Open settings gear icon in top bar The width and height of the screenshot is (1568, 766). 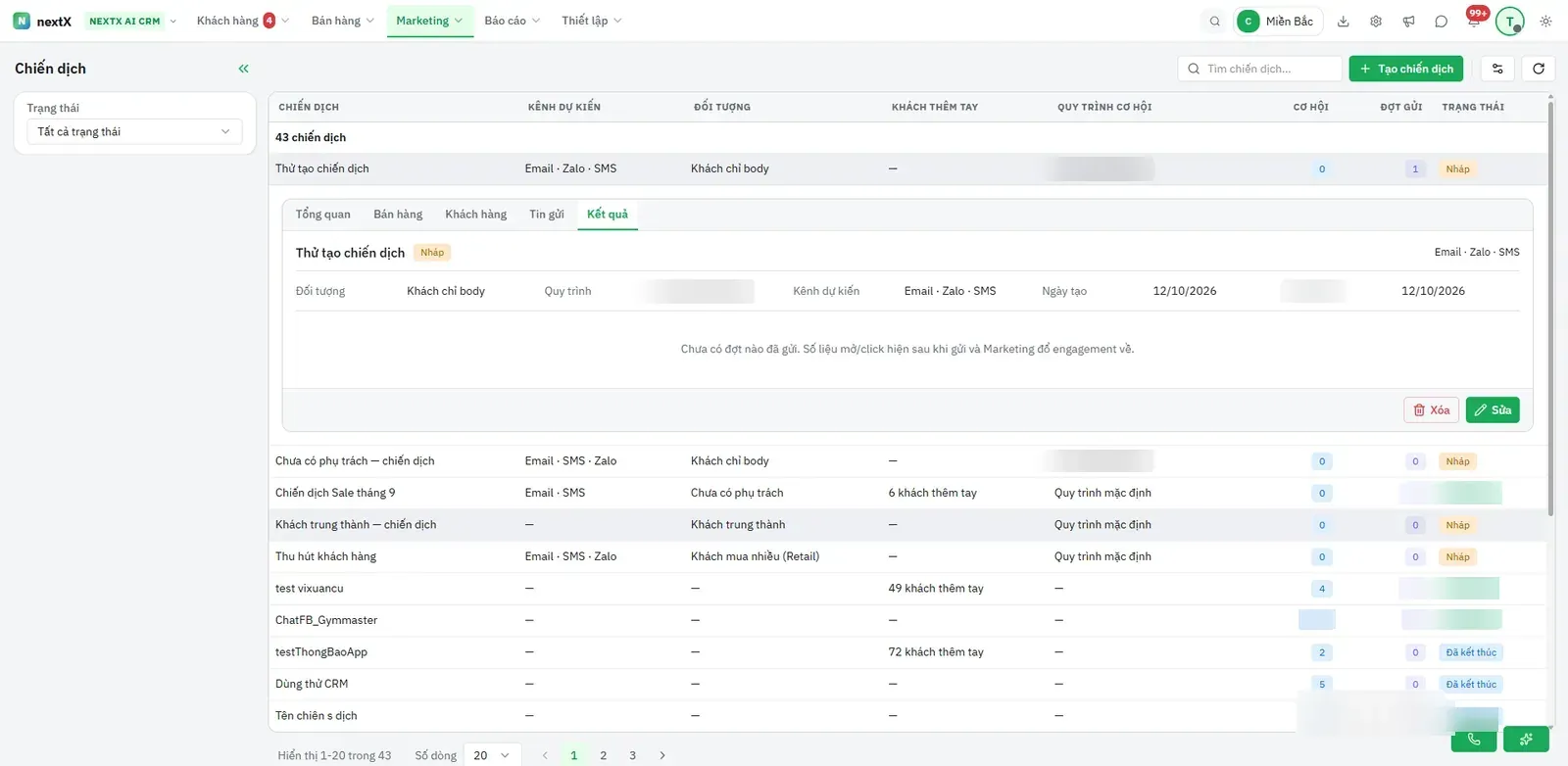pyautogui.click(x=1376, y=22)
